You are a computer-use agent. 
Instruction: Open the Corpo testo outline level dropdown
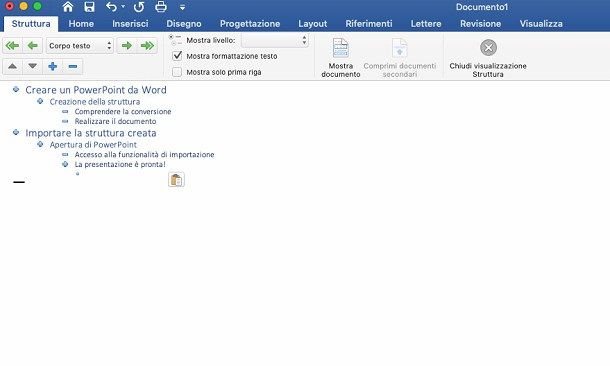[x=80, y=46]
